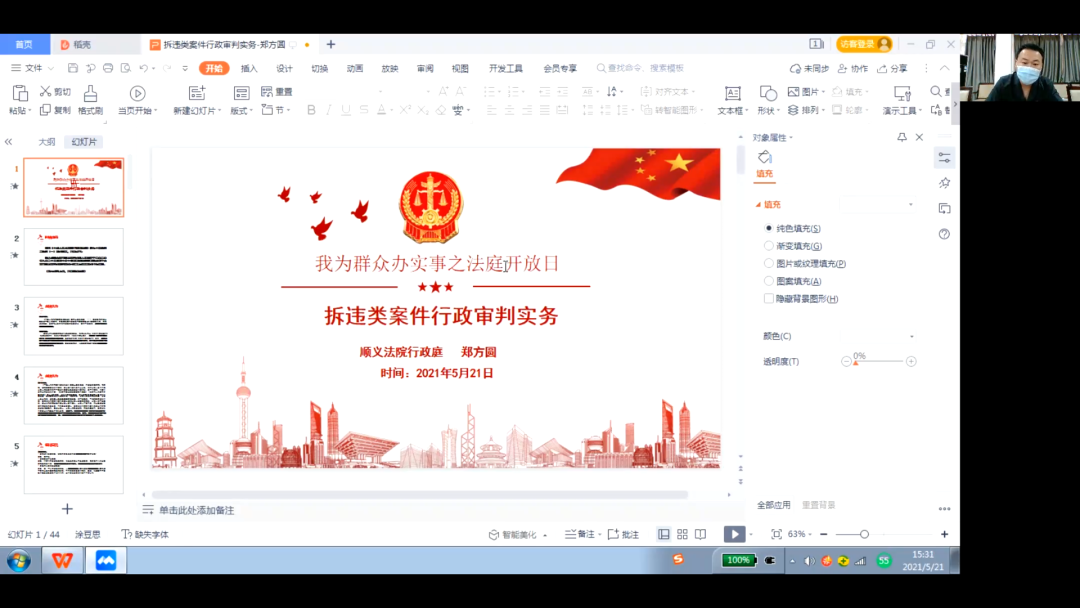
Task: Click the Presentation Tools (演示工具) icon
Action: click(x=902, y=93)
